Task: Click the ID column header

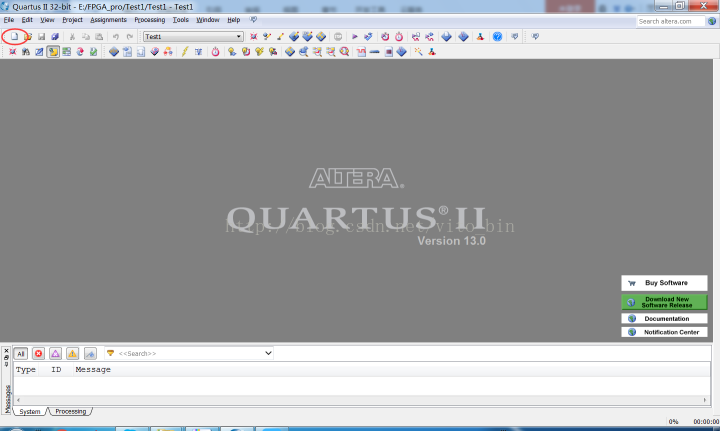Action: [x=56, y=369]
